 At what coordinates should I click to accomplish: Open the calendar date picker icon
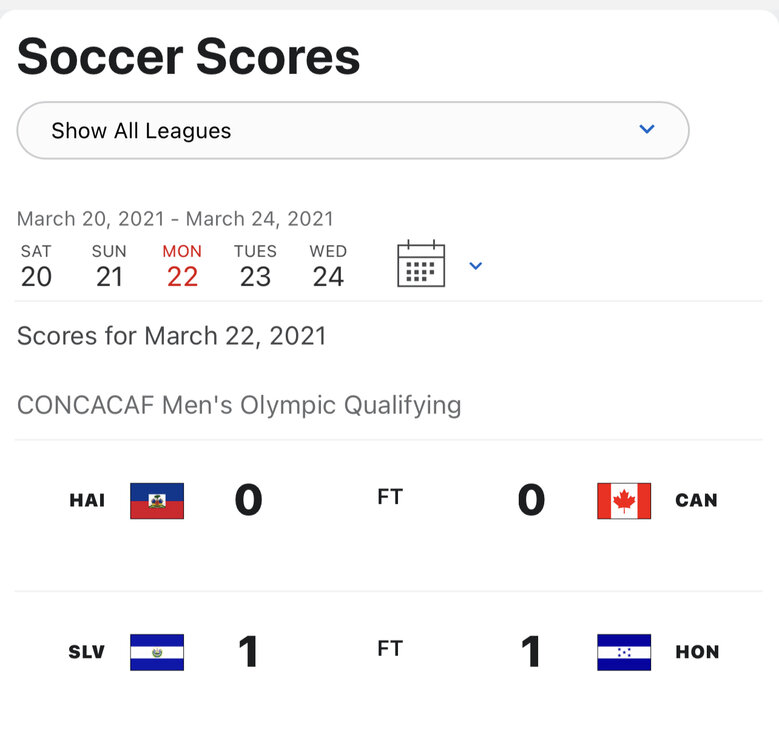click(421, 265)
